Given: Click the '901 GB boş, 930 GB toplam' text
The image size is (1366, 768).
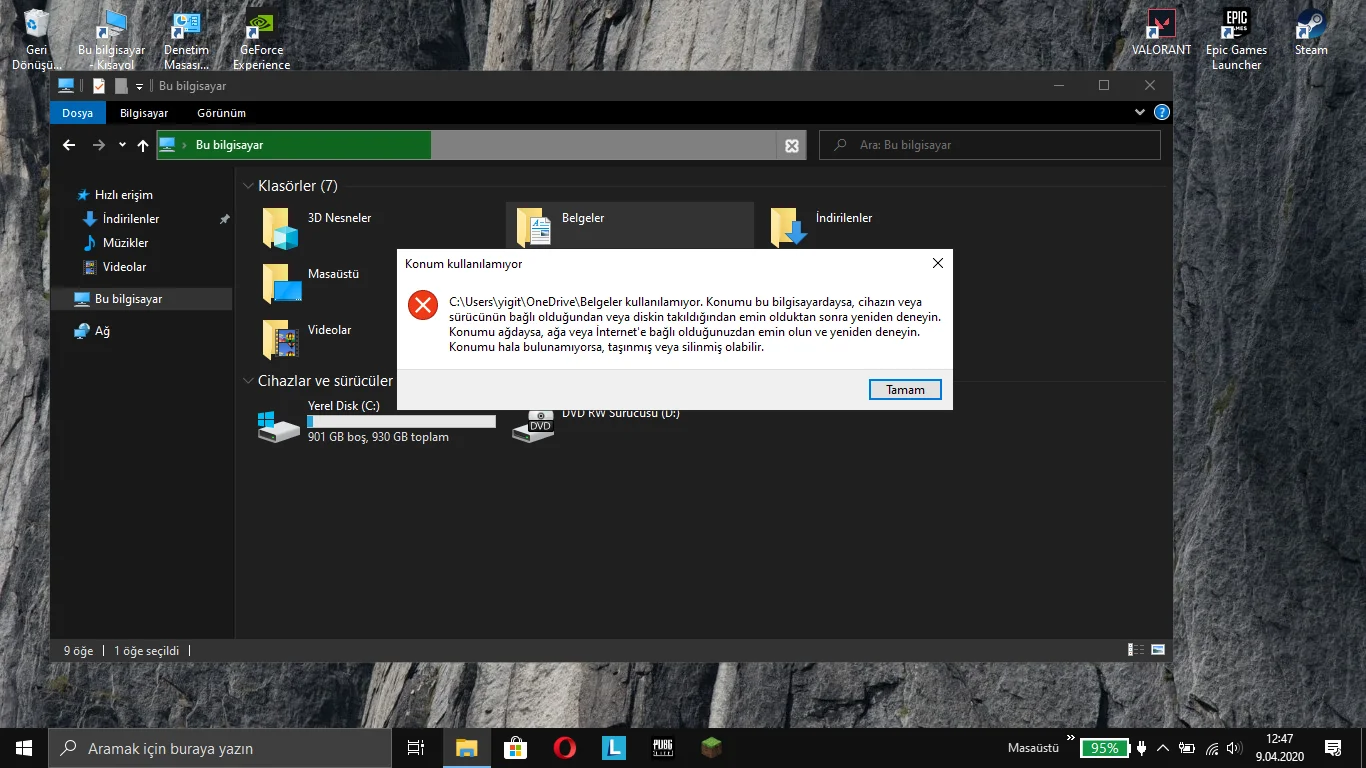Looking at the screenshot, I should coord(378,437).
